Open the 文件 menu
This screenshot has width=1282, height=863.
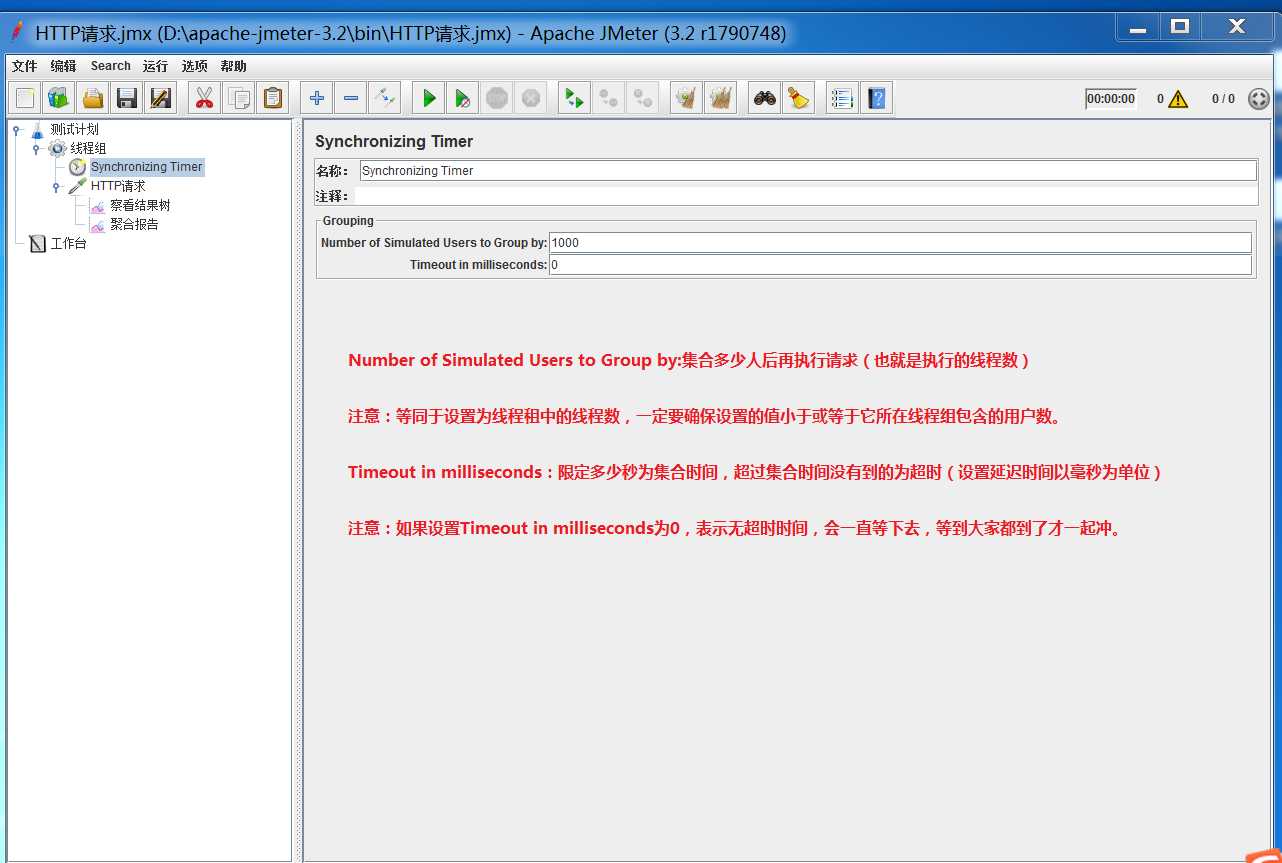[x=24, y=66]
